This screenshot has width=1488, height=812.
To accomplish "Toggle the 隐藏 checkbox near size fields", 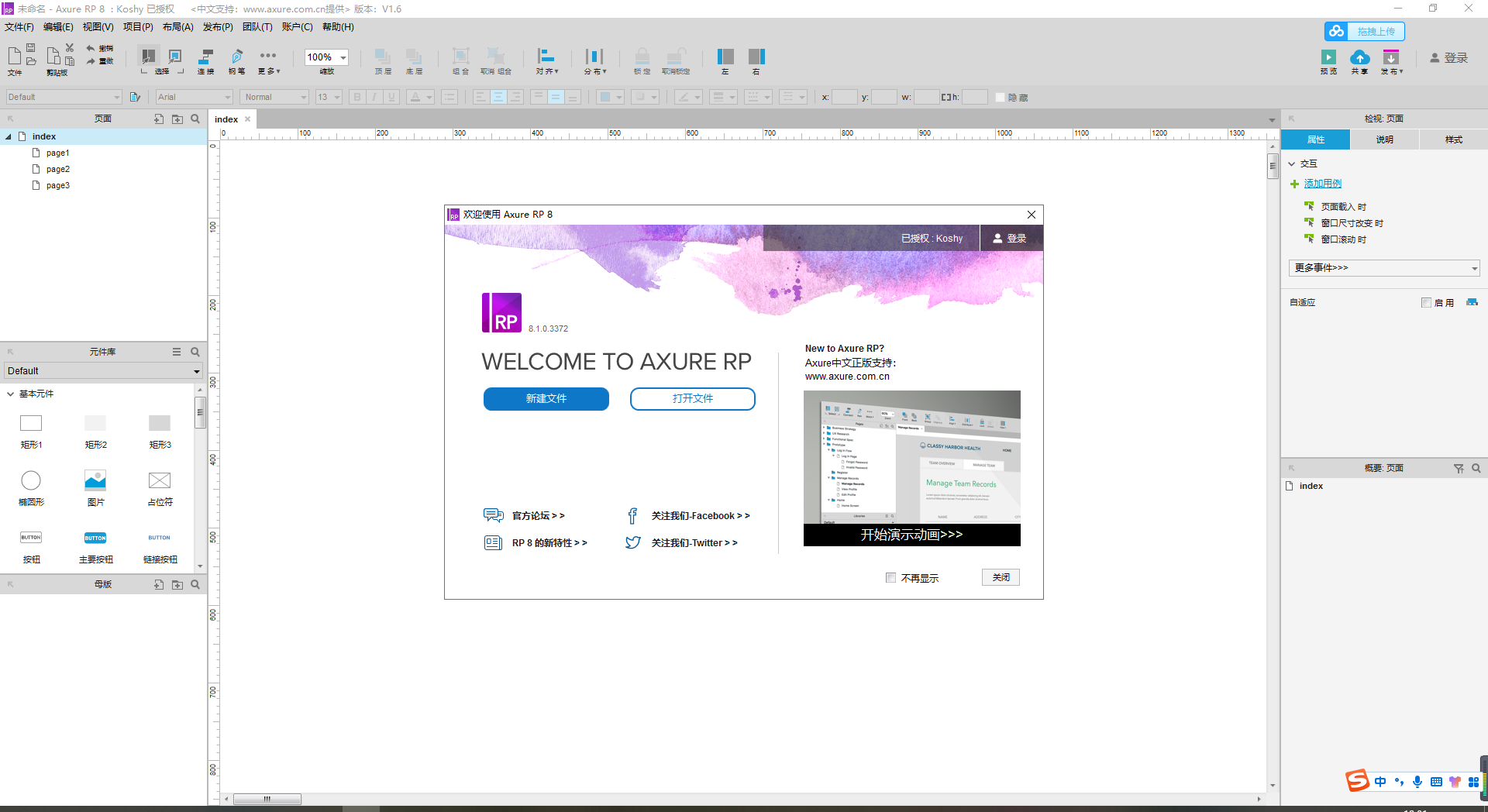I will coord(1000,97).
